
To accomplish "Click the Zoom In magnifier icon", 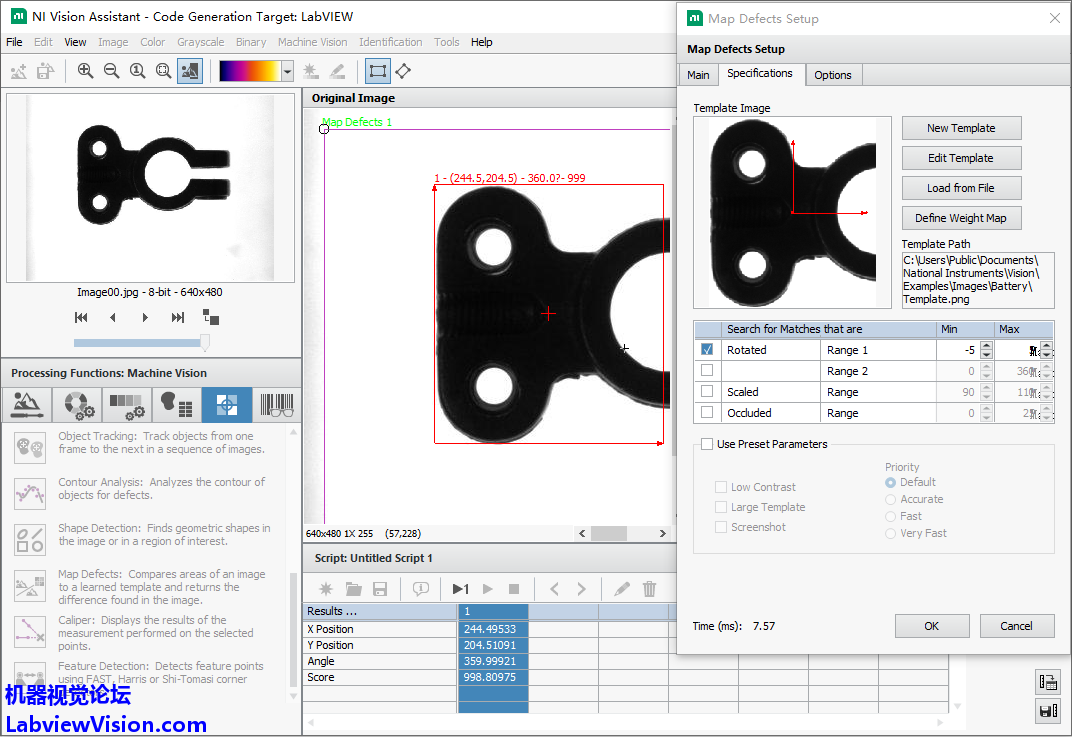I will [x=85, y=71].
